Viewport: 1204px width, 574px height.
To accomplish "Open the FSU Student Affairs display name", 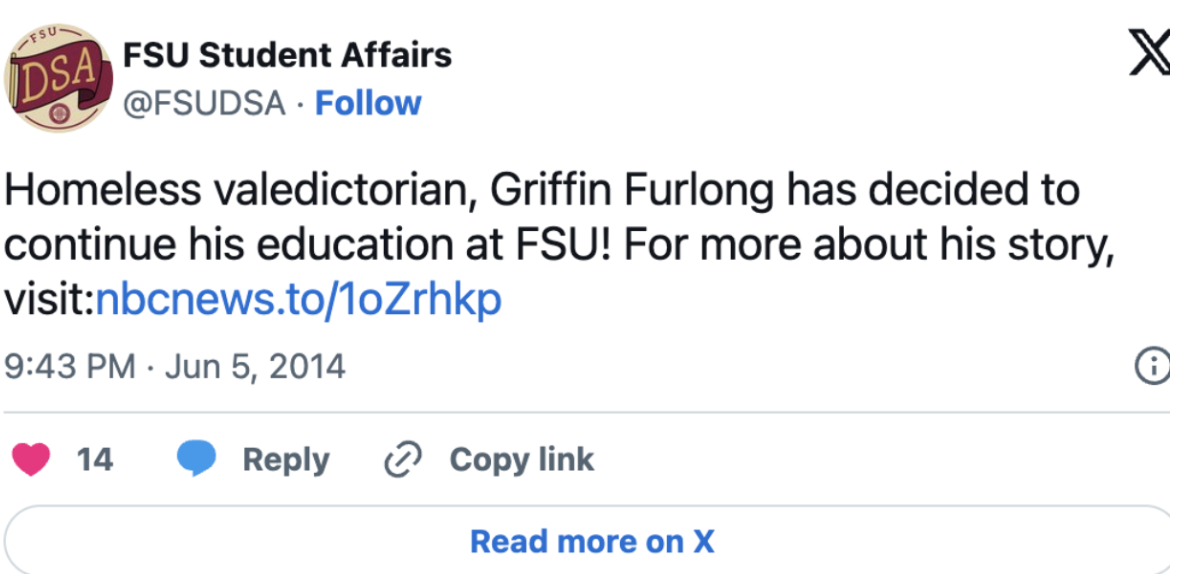I will (x=287, y=55).
